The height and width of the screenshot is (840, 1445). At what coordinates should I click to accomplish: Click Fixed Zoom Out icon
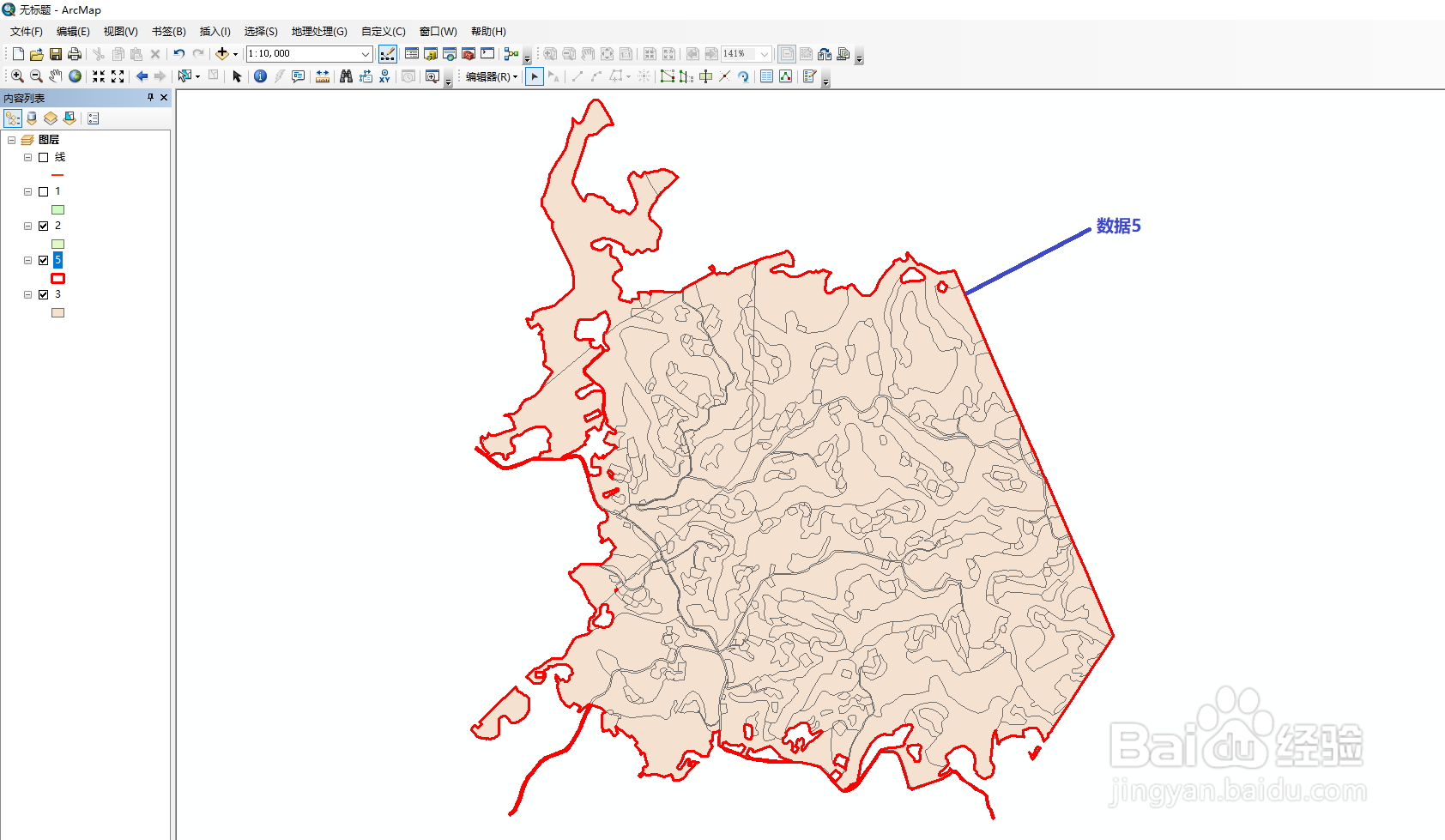(118, 76)
